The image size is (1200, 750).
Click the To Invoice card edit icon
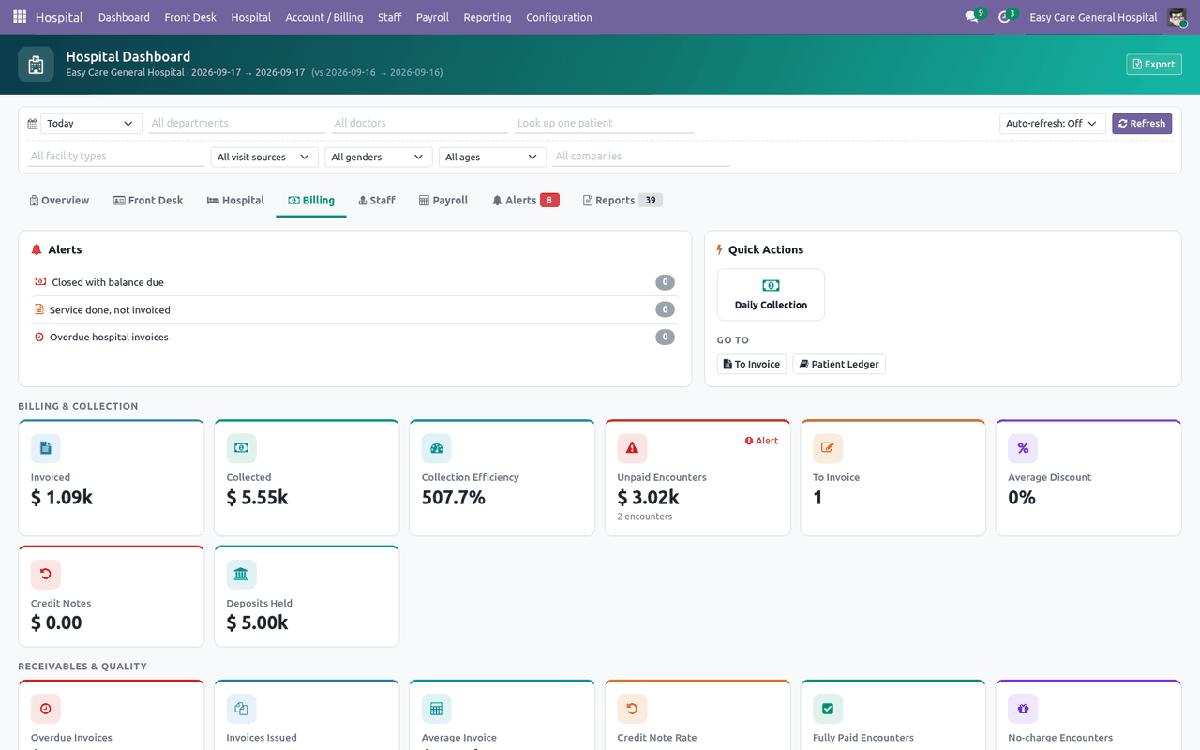[828, 448]
